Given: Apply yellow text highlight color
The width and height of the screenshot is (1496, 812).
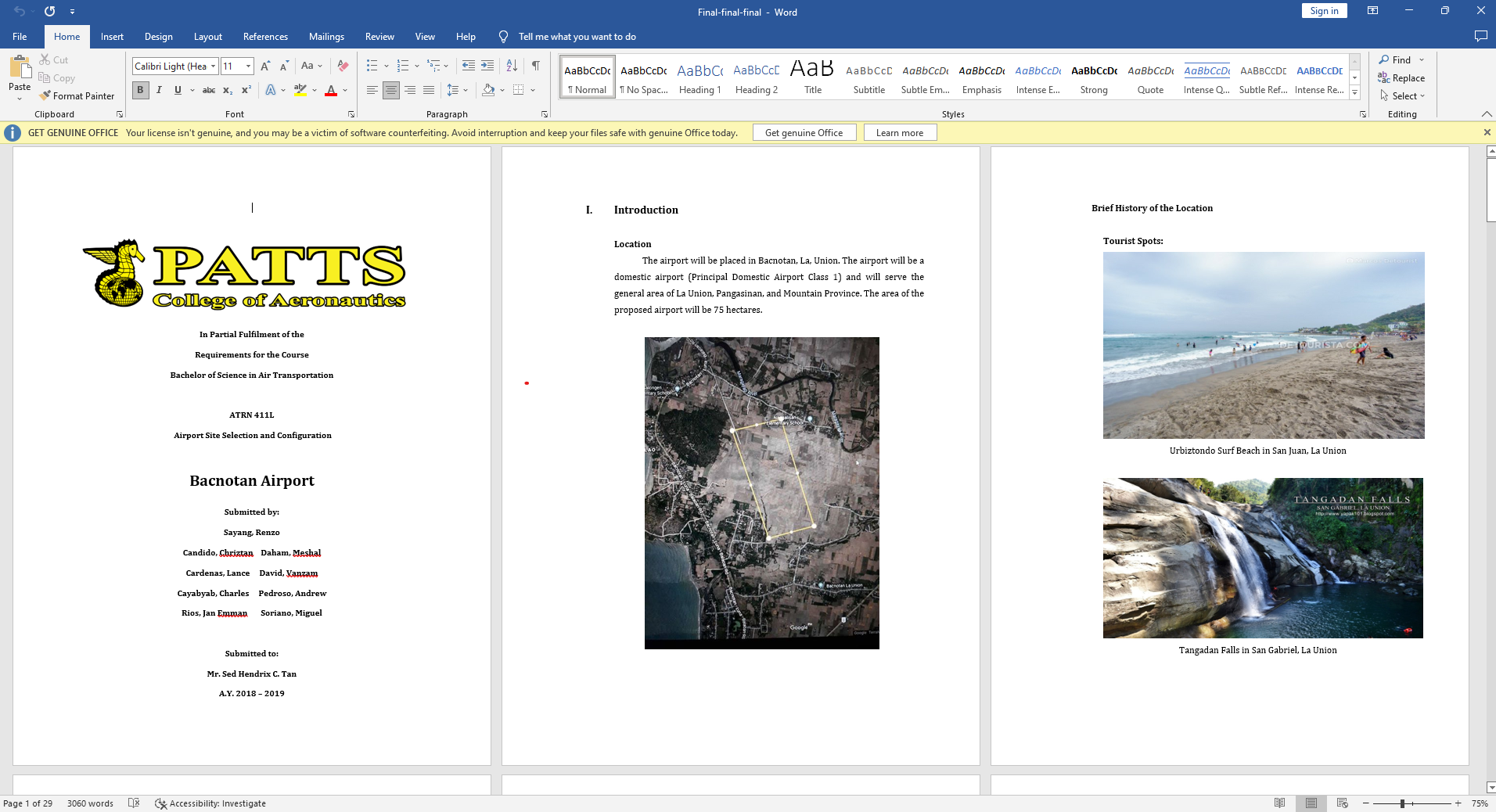Looking at the screenshot, I should [x=300, y=91].
